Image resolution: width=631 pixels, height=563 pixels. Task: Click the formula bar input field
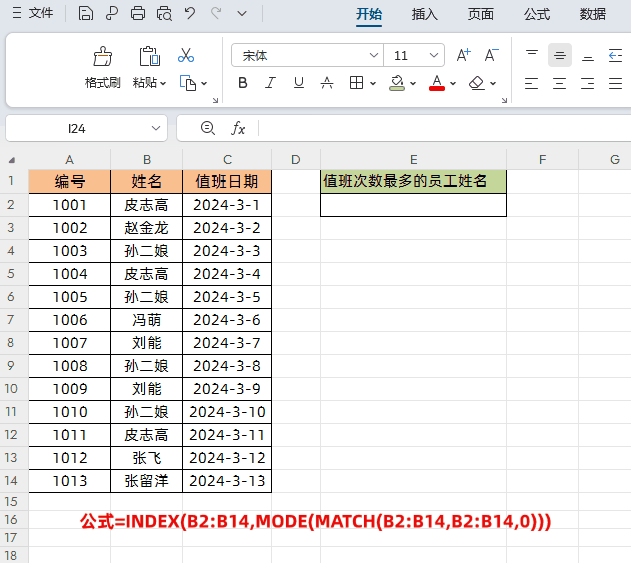pyautogui.click(x=445, y=128)
